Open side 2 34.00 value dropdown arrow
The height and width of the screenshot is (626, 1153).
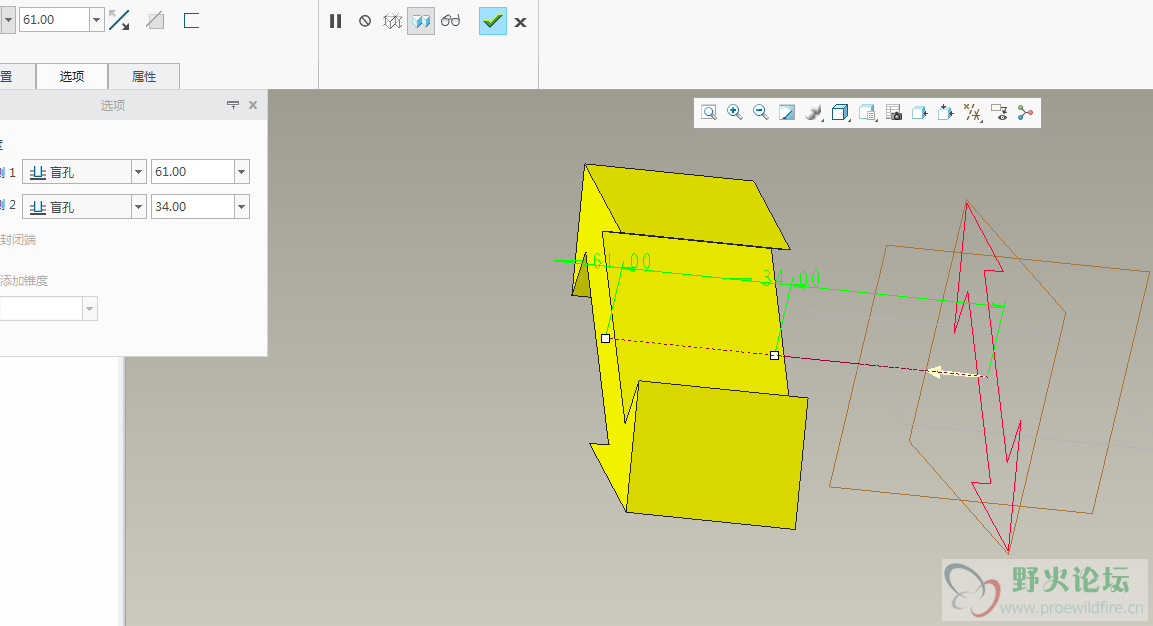(242, 207)
